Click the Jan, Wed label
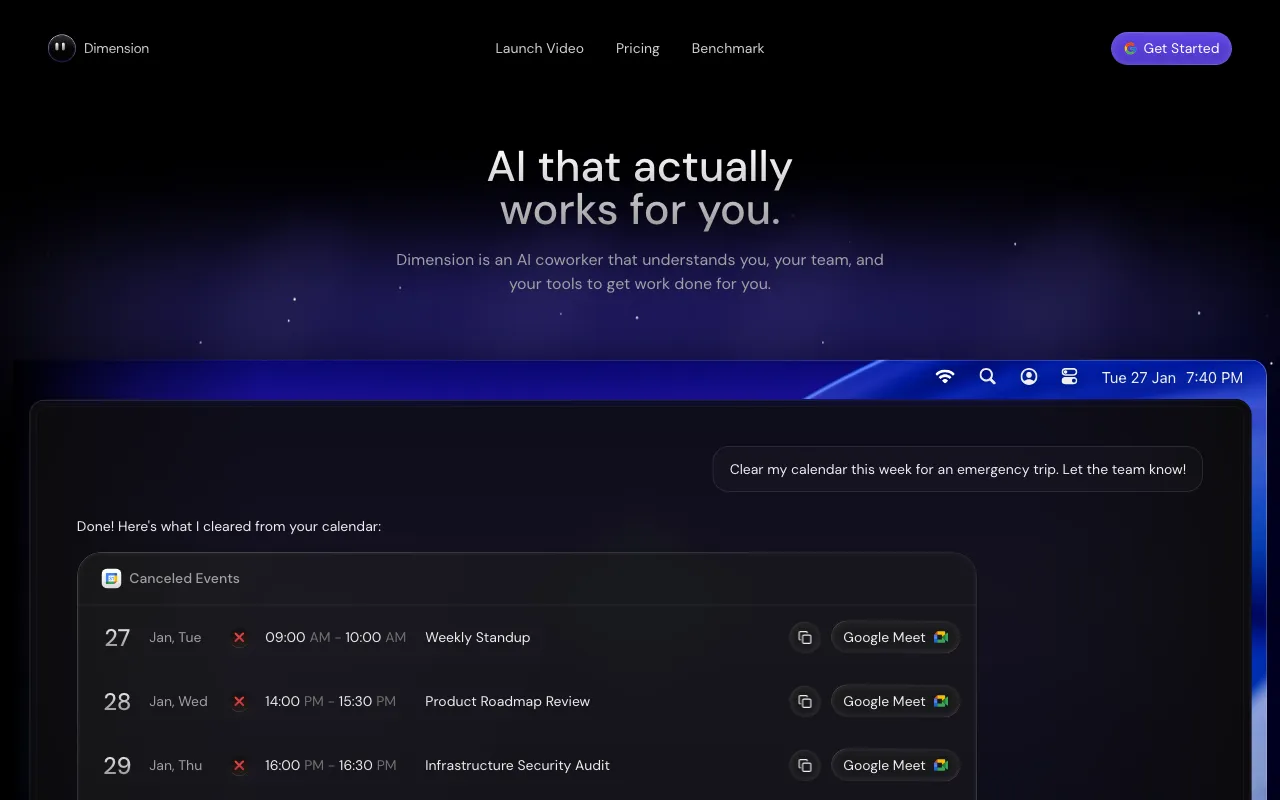1280x800 pixels. [x=178, y=701]
